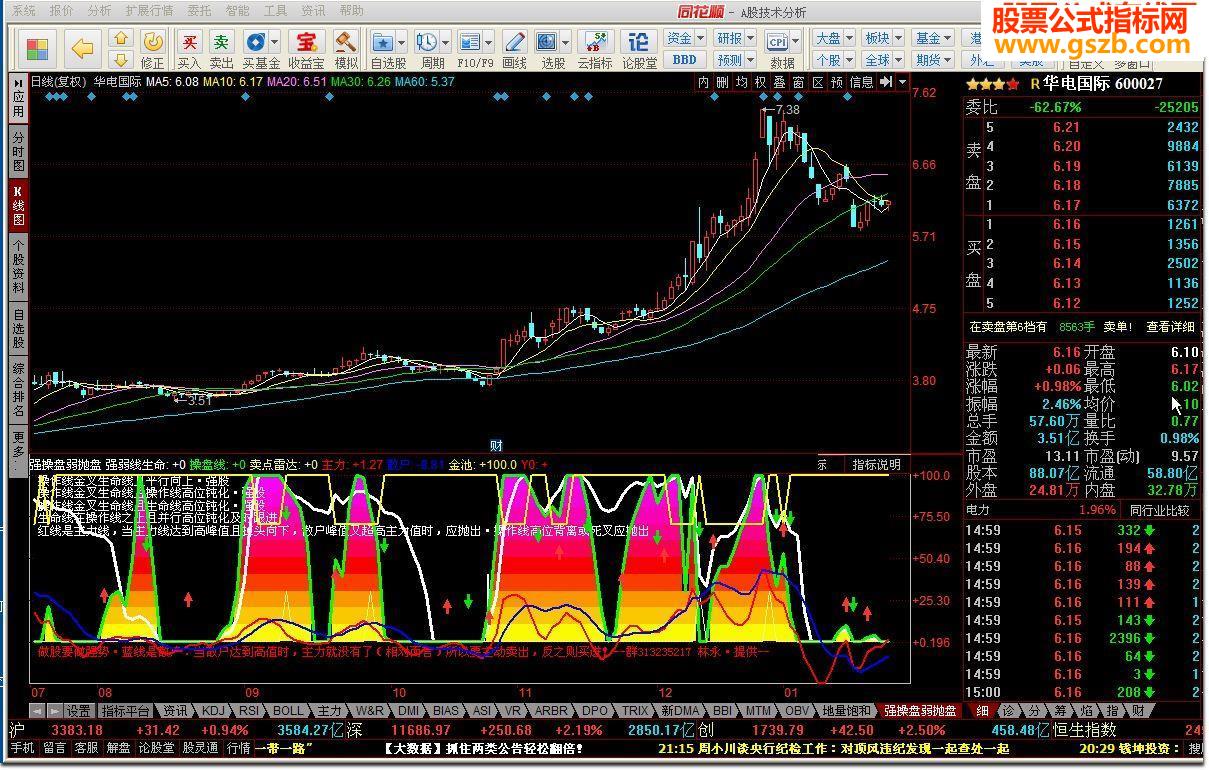The width and height of the screenshot is (1209, 770).
Task: Click the 指标平台 button
Action: pyautogui.click(x=126, y=711)
